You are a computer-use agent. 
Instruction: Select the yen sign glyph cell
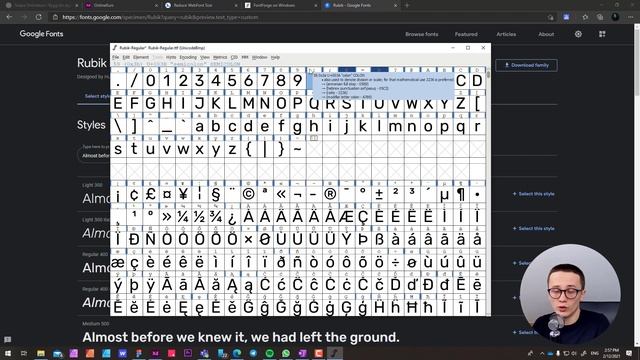point(183,194)
